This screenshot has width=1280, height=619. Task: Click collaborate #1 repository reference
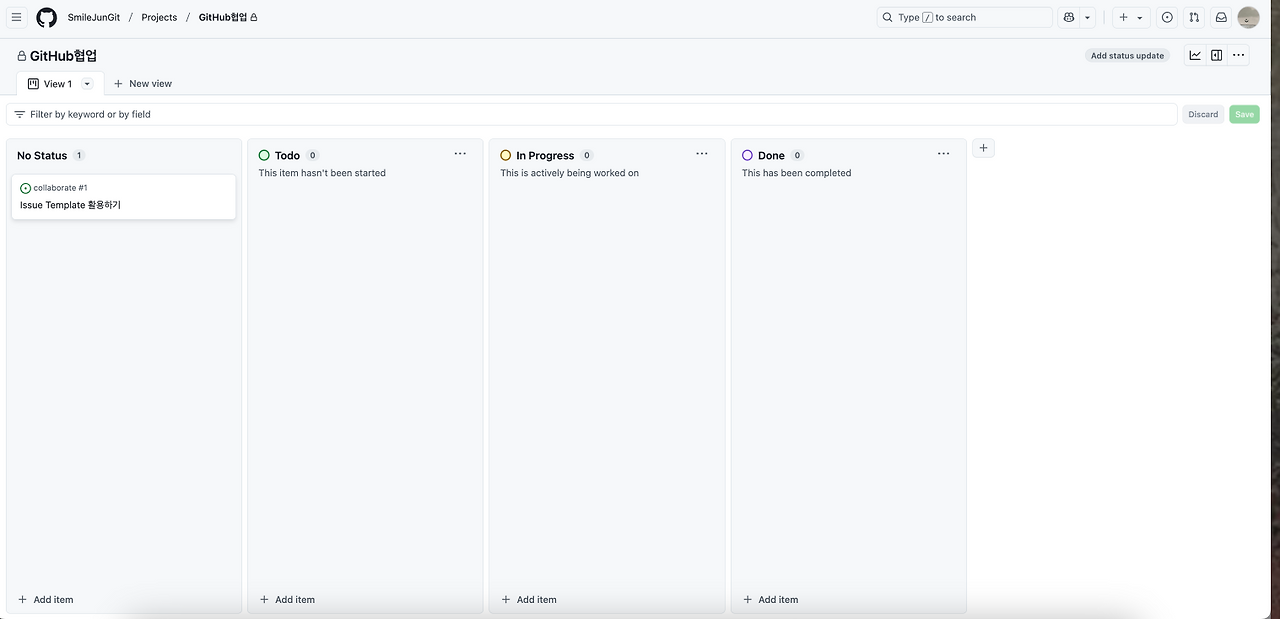(x=60, y=188)
